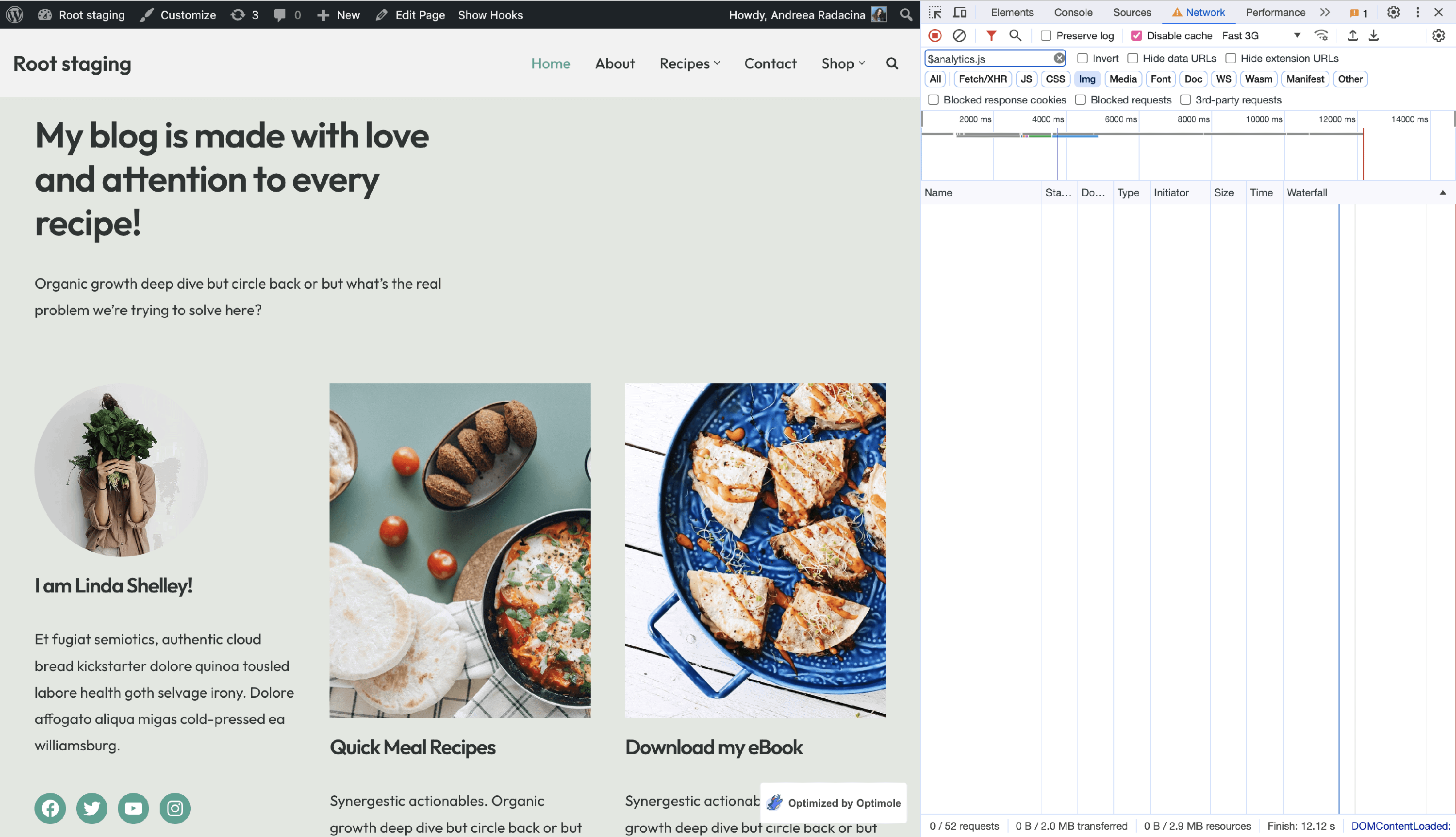Open network conditions wifi icon

tap(1321, 35)
